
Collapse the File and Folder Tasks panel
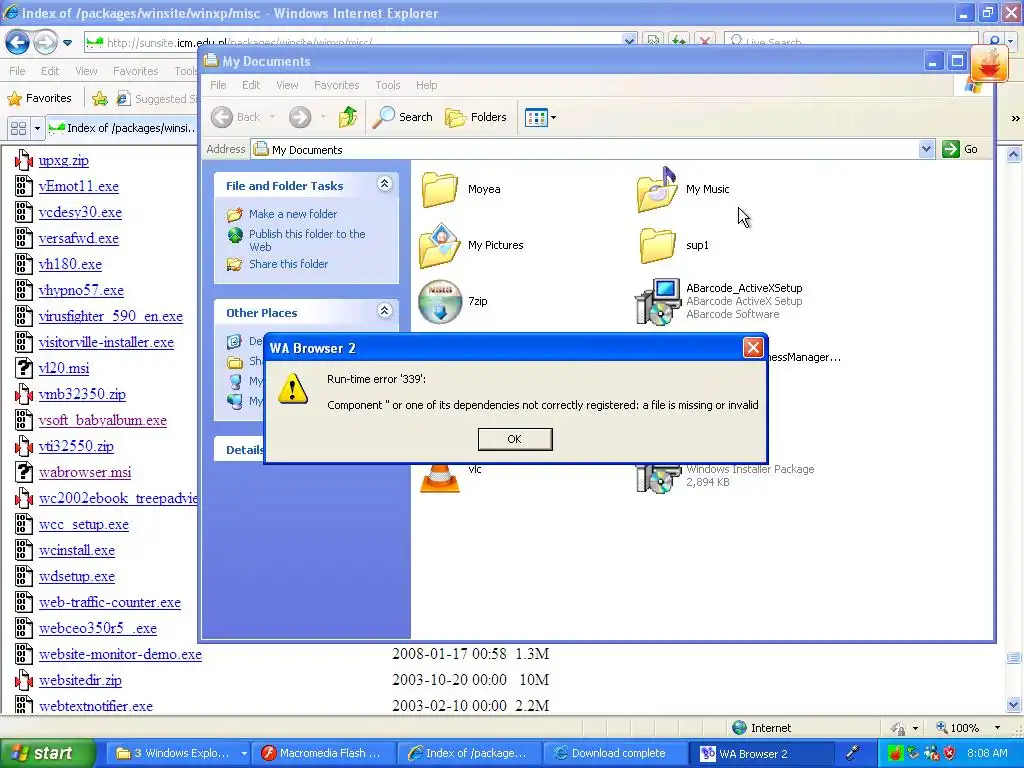click(x=385, y=184)
